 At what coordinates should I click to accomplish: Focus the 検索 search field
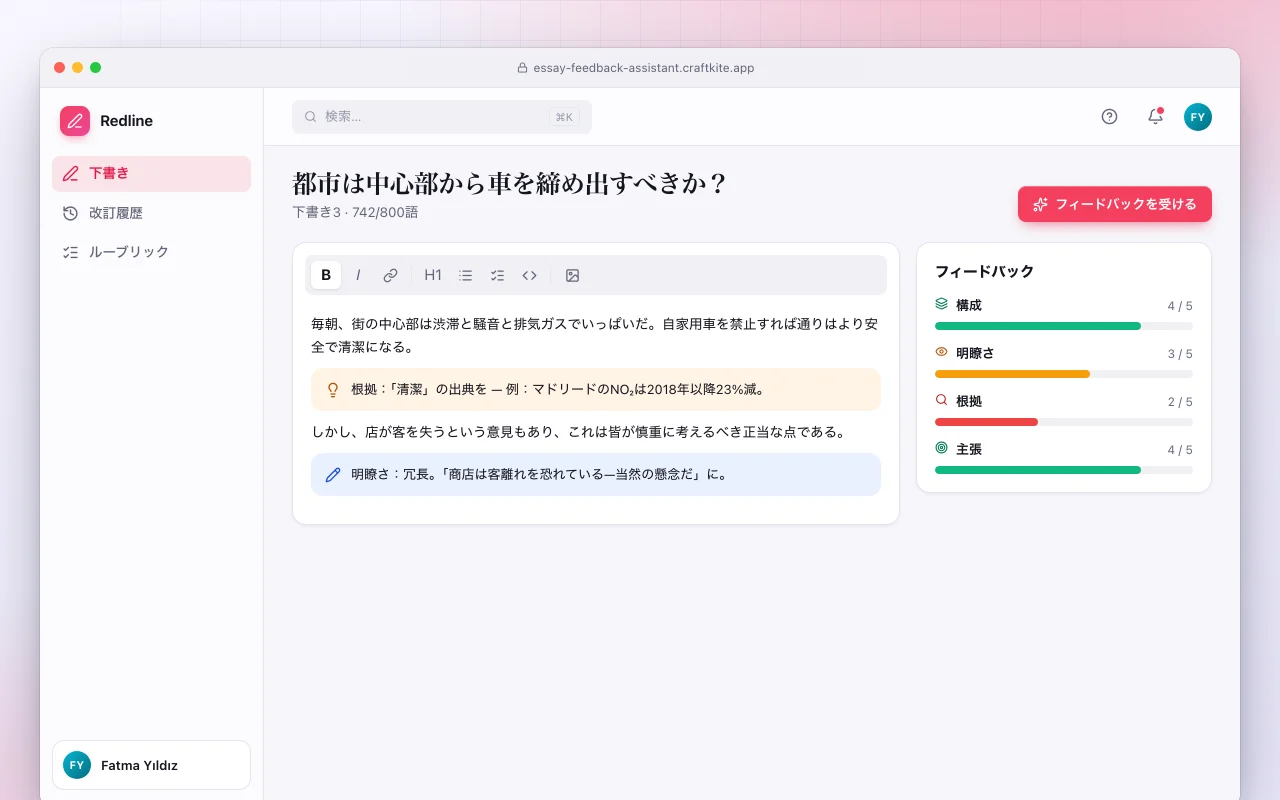442,117
